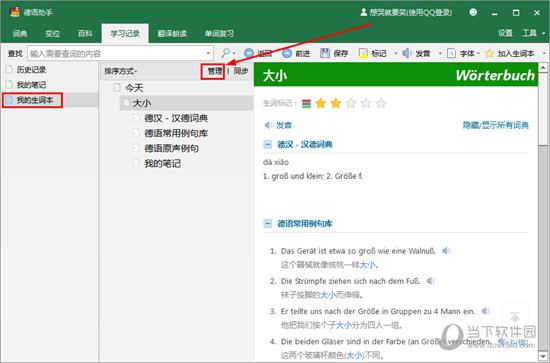Set word rating to three stars
Viewport: 550px width, 363px height.
(351, 103)
